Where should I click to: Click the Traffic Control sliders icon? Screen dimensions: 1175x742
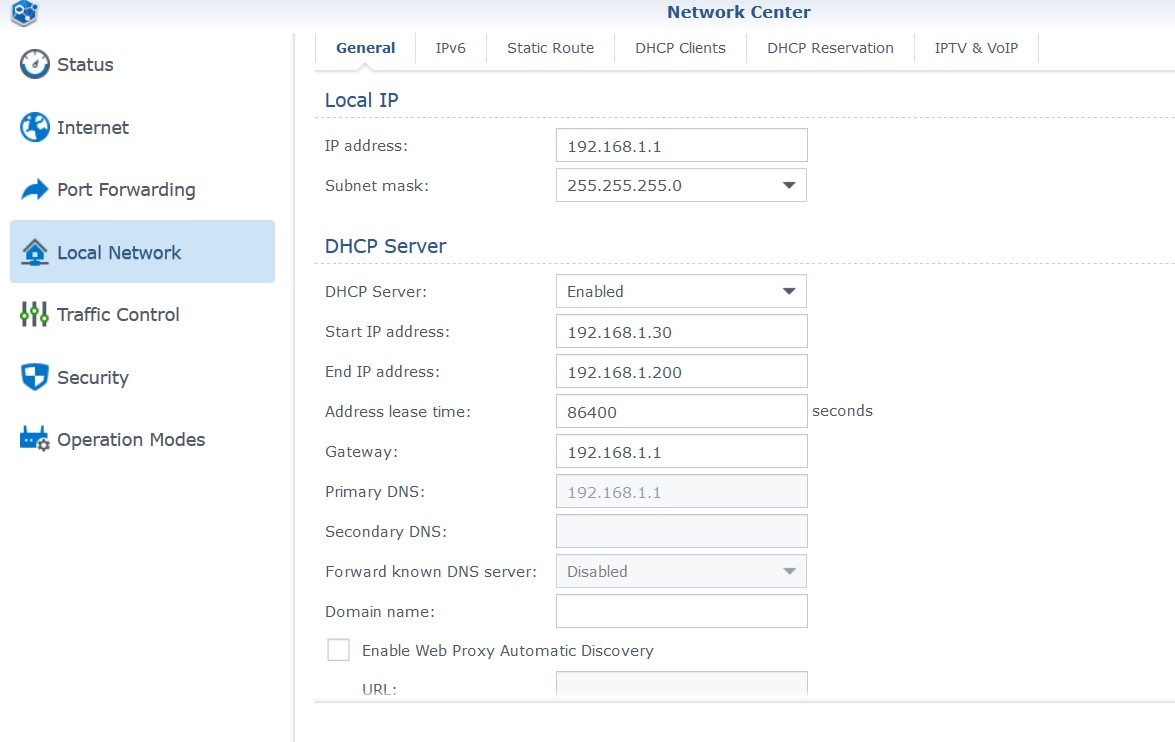[x=34, y=315]
